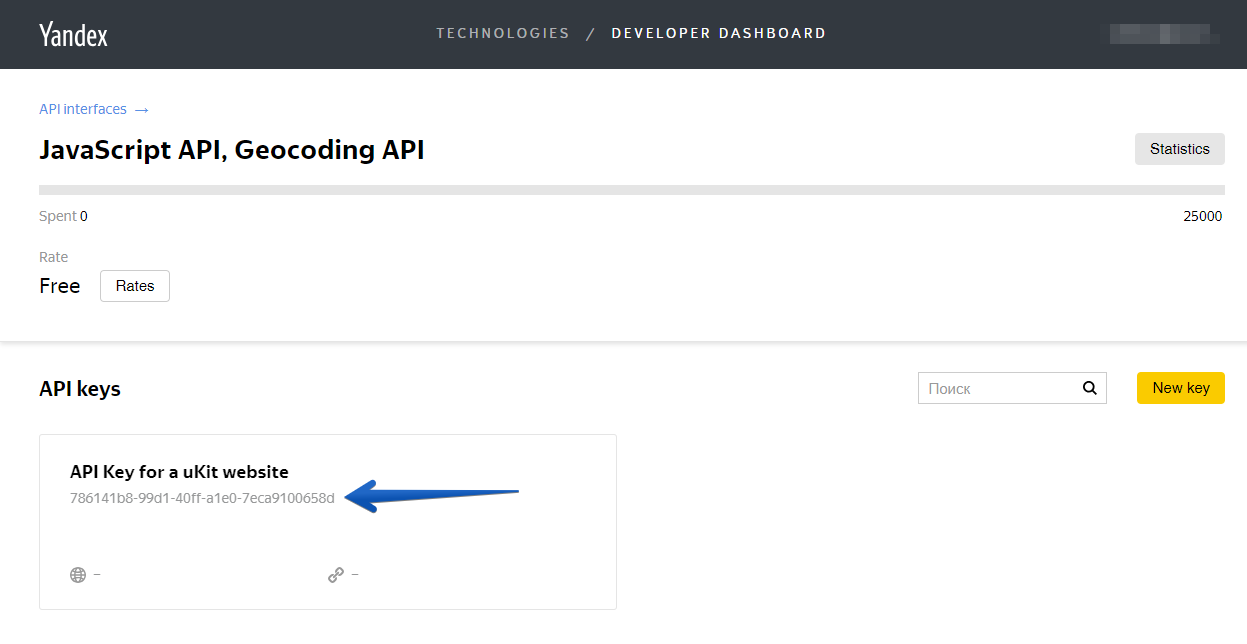Image resolution: width=1247 pixels, height=644 pixels.
Task: Create a New key
Action: click(1181, 388)
